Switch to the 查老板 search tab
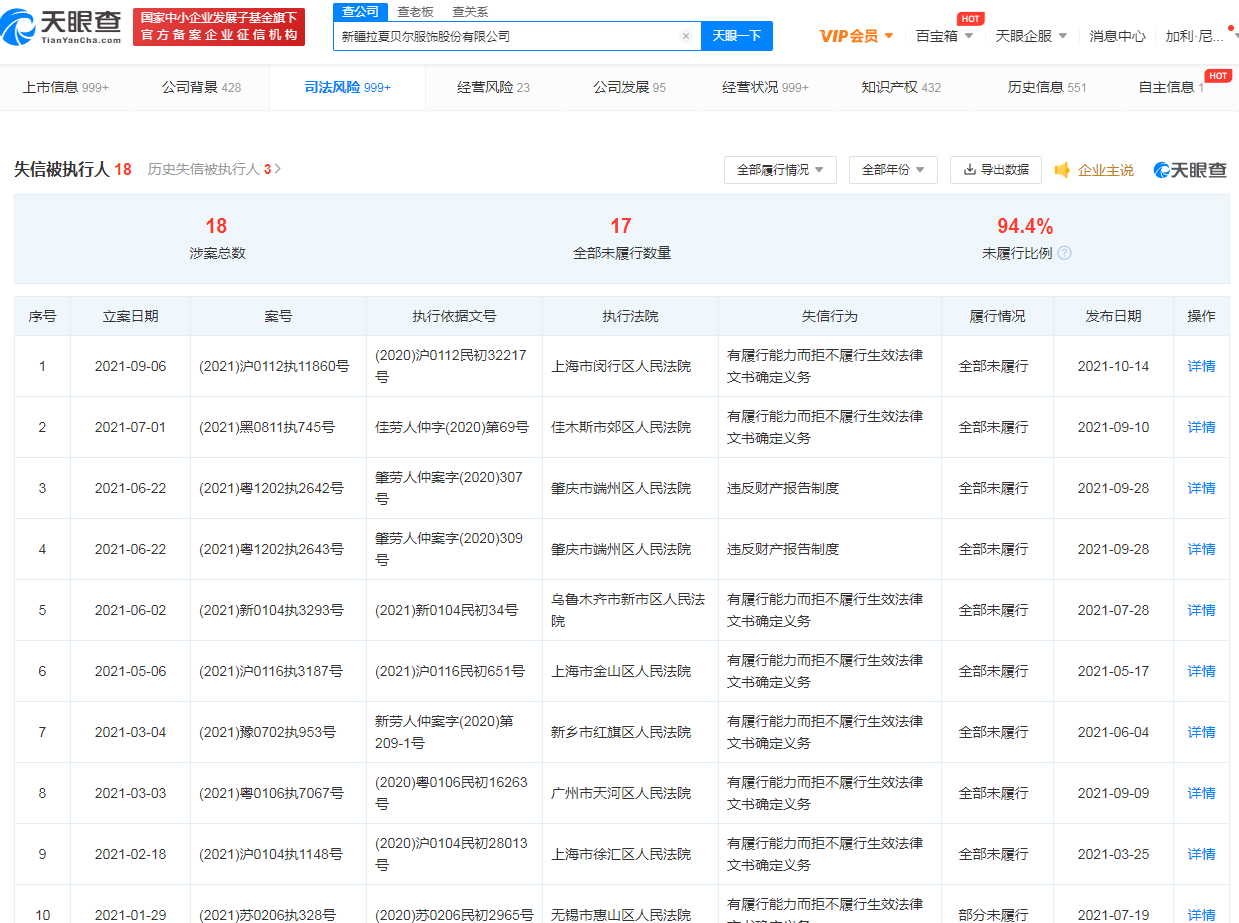The width and height of the screenshot is (1239, 923). pos(415,11)
